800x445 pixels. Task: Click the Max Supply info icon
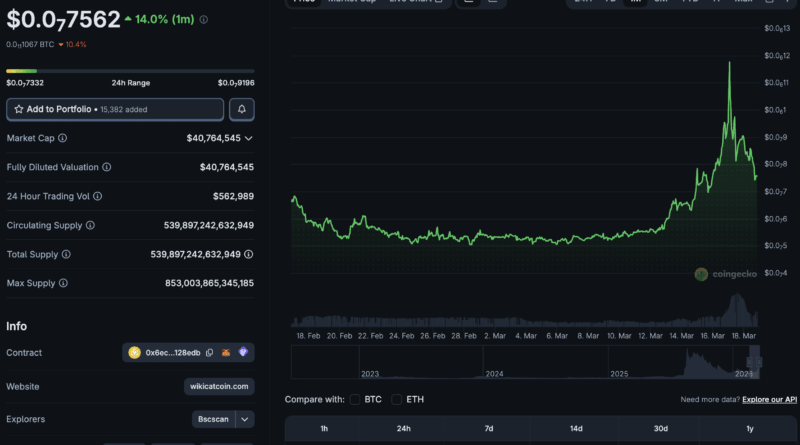[64, 283]
